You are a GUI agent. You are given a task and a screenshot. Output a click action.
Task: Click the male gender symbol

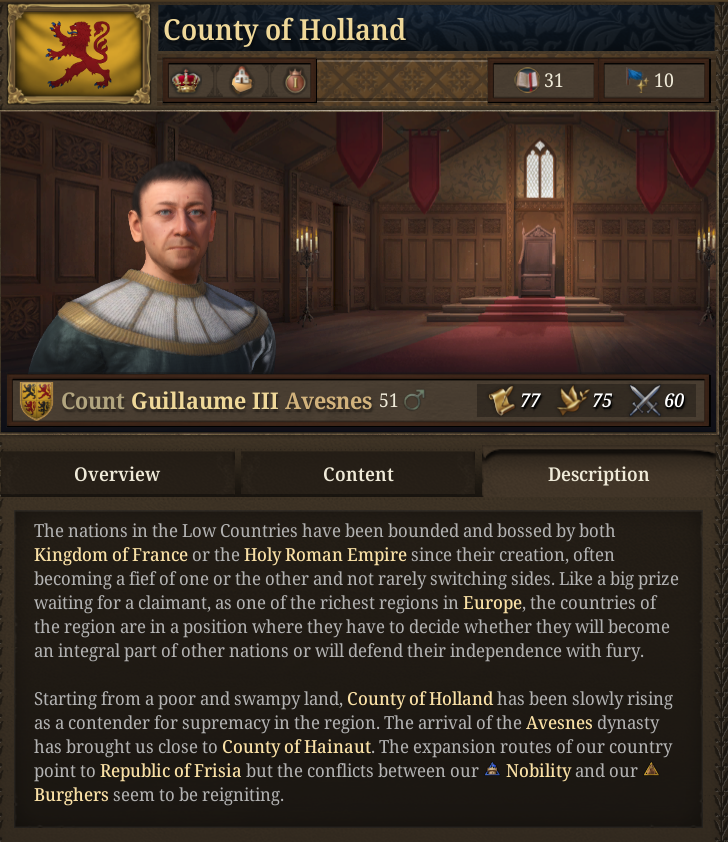click(x=414, y=400)
